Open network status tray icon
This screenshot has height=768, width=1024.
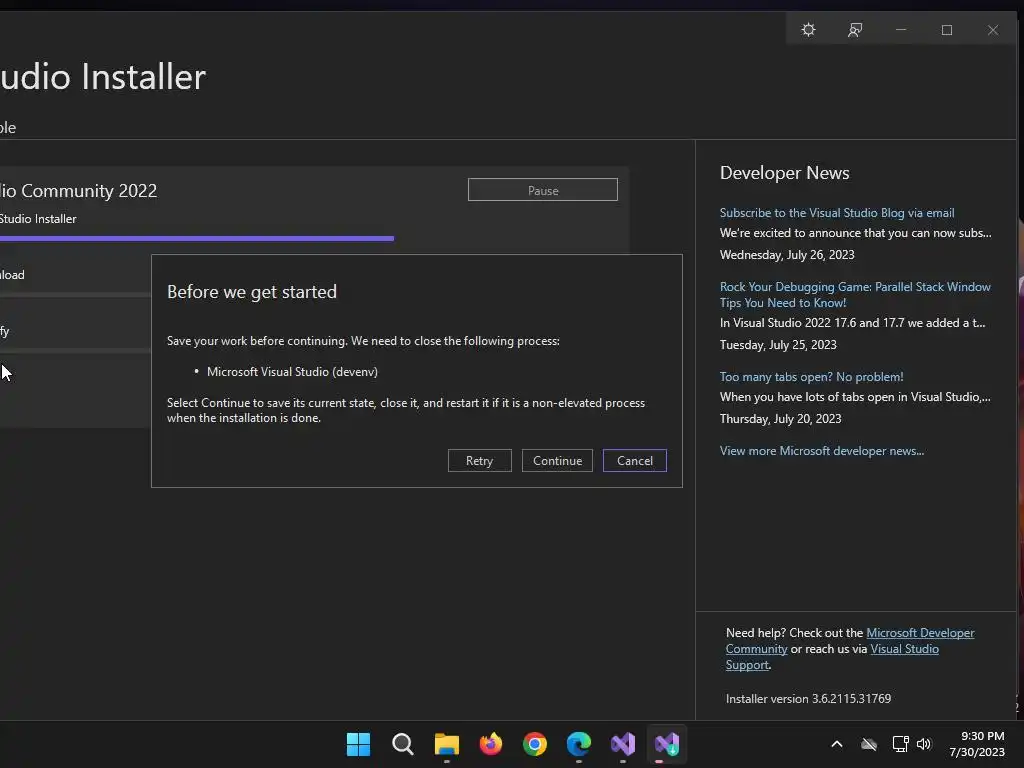tap(901, 744)
